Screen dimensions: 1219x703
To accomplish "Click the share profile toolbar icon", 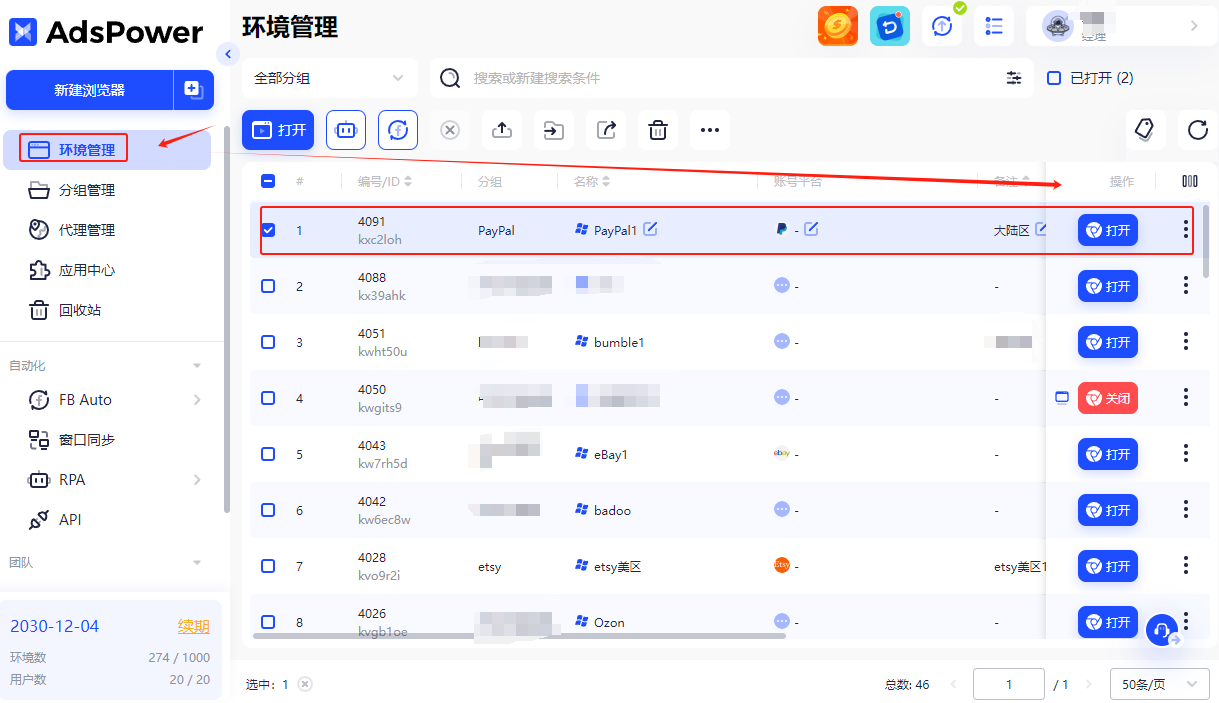I will pos(606,130).
